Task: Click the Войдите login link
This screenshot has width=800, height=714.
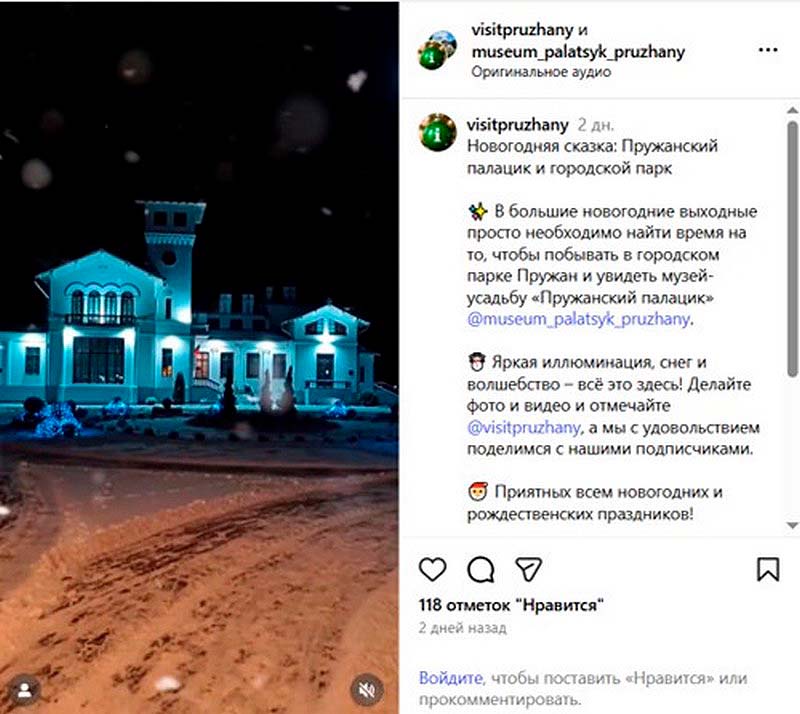Action: (451, 678)
